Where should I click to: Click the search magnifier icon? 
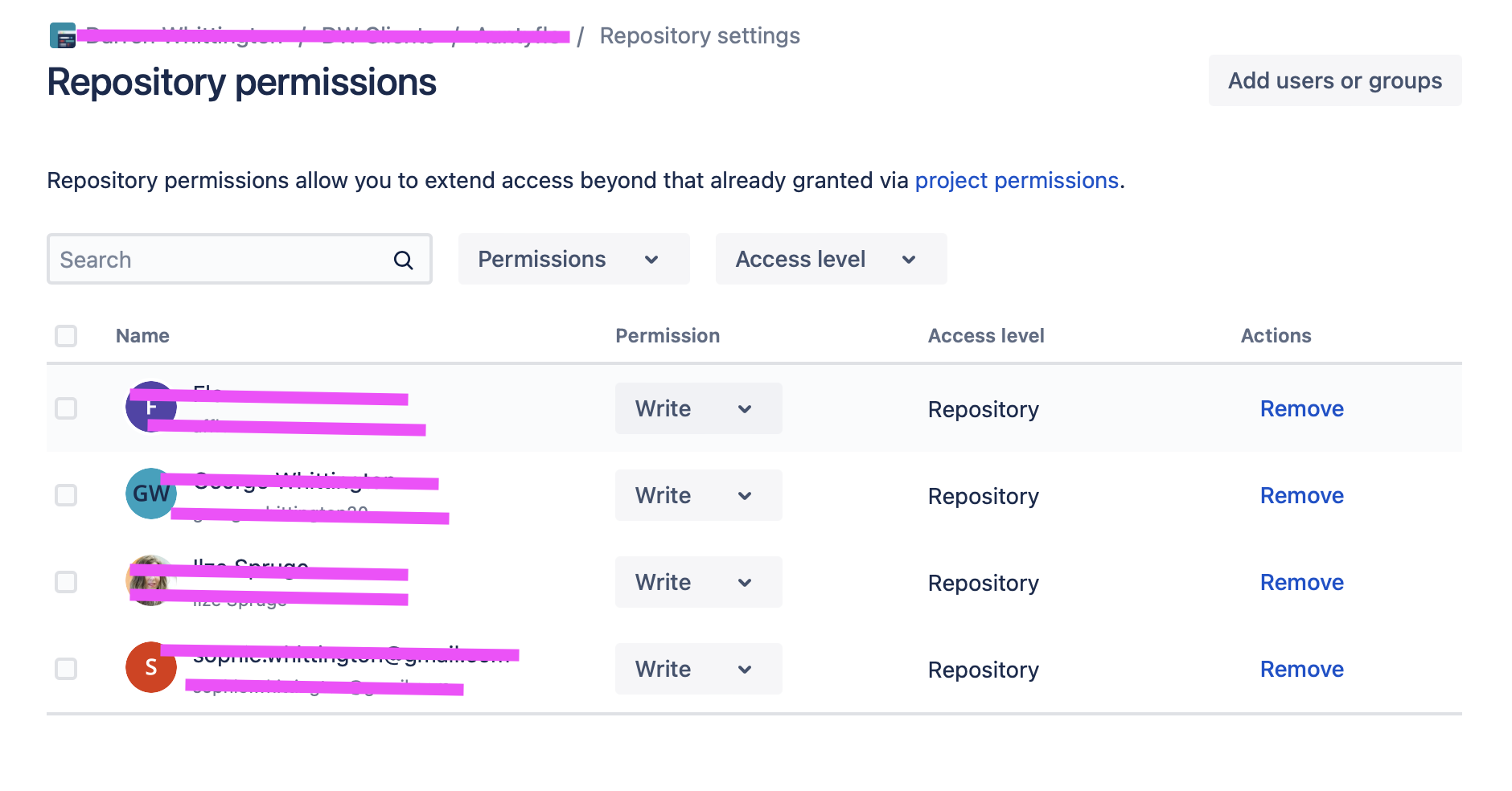point(403,260)
